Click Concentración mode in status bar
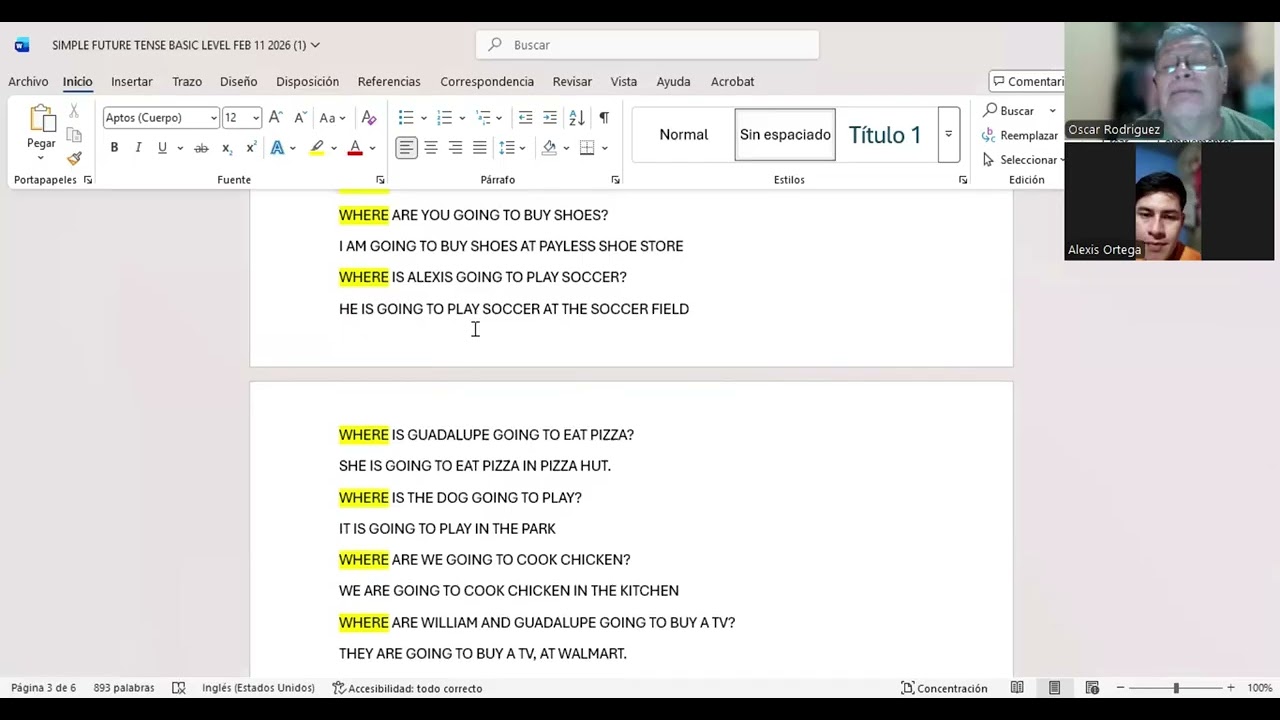The height and width of the screenshot is (720, 1280). tap(944, 688)
